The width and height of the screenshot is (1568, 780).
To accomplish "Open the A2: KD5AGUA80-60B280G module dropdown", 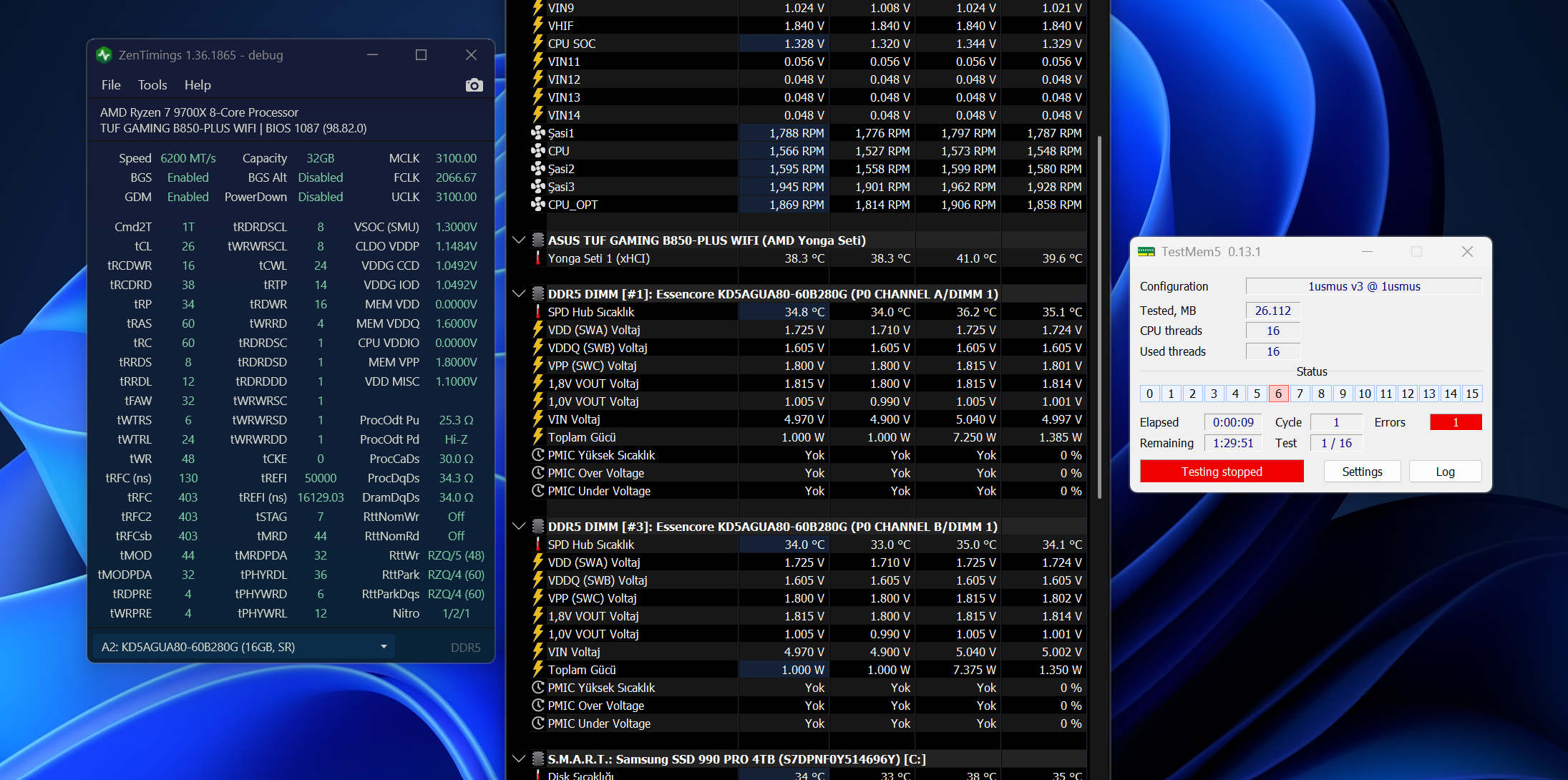I will click(243, 647).
